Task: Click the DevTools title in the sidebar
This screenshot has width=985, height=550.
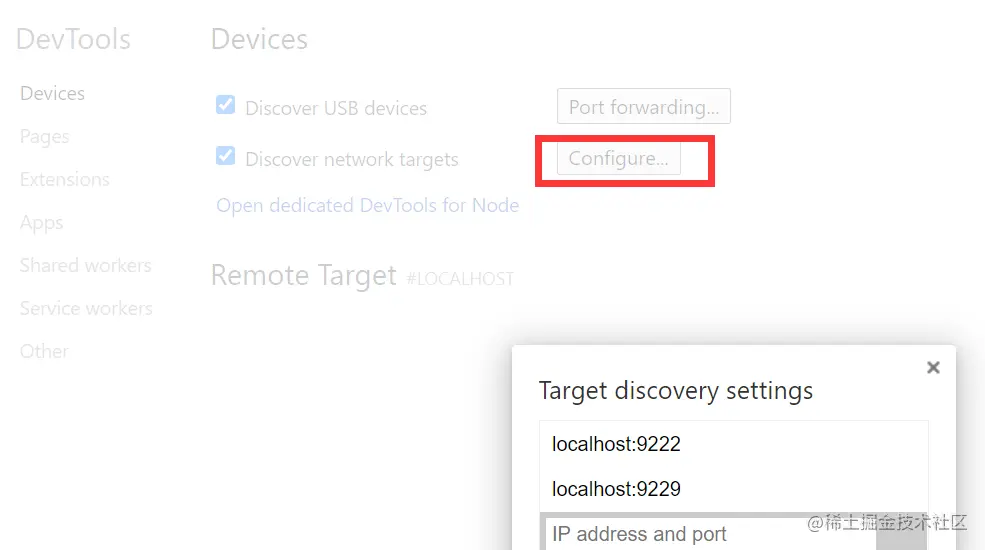Action: pyautogui.click(x=73, y=40)
